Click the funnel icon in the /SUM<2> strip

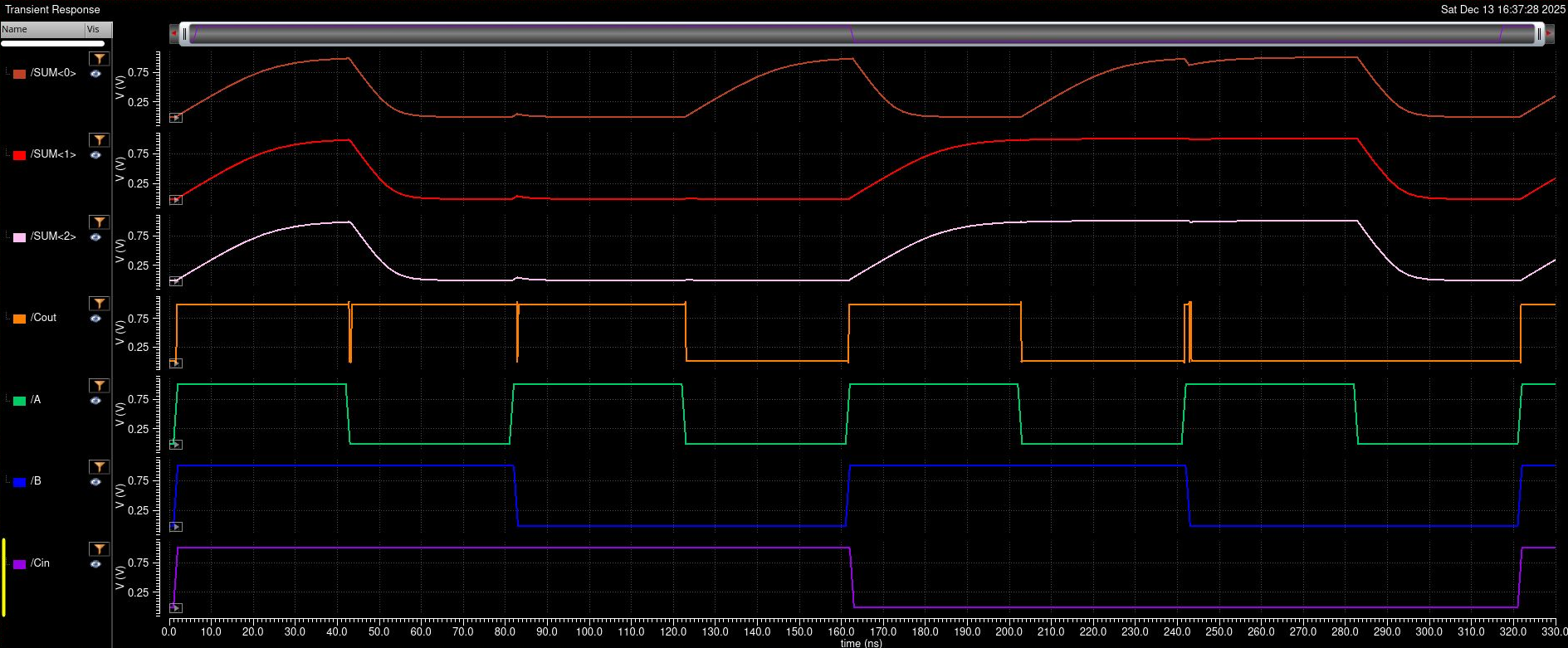click(100, 222)
